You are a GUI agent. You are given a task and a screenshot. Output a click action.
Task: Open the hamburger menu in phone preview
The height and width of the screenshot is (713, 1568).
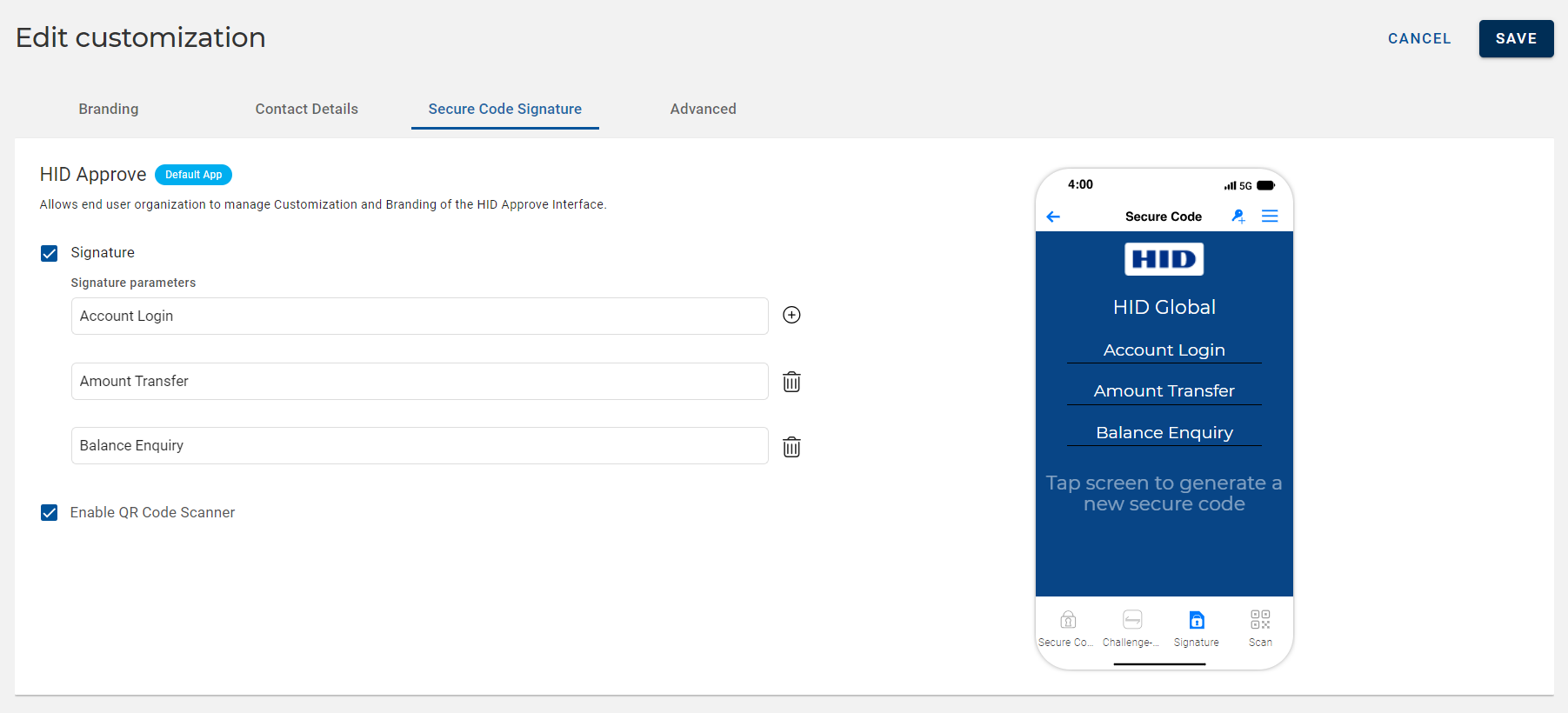click(1270, 217)
